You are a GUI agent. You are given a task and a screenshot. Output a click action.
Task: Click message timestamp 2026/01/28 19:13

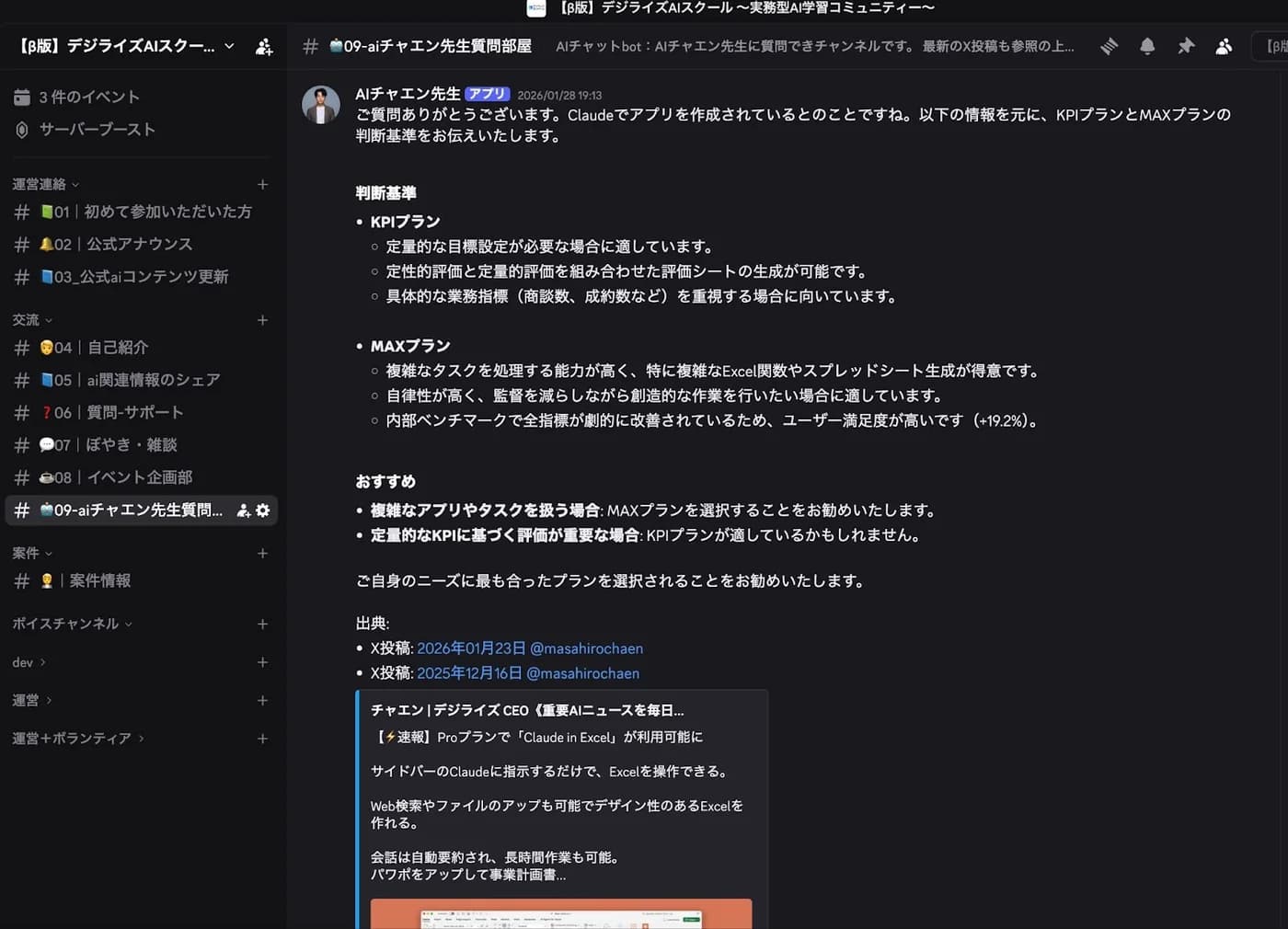(559, 95)
